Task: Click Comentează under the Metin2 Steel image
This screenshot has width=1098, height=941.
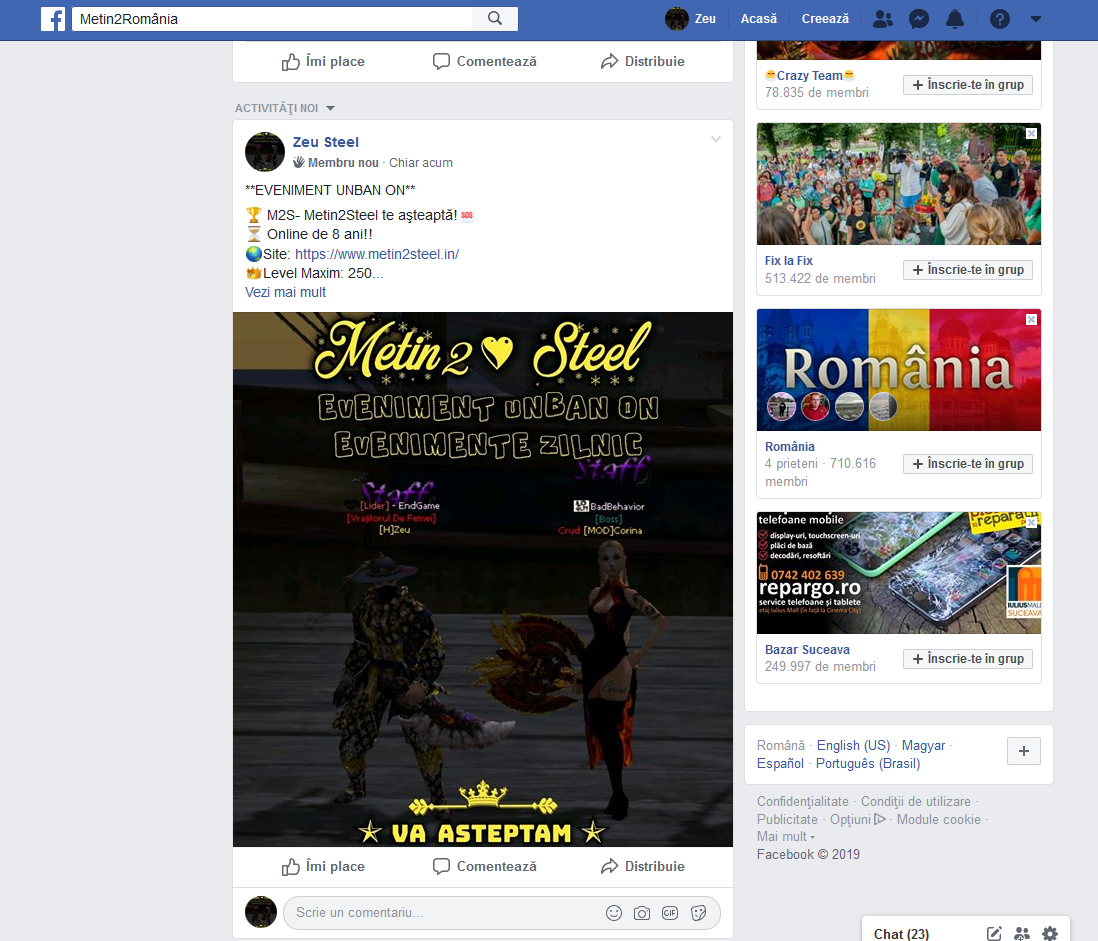Action: coord(485,867)
